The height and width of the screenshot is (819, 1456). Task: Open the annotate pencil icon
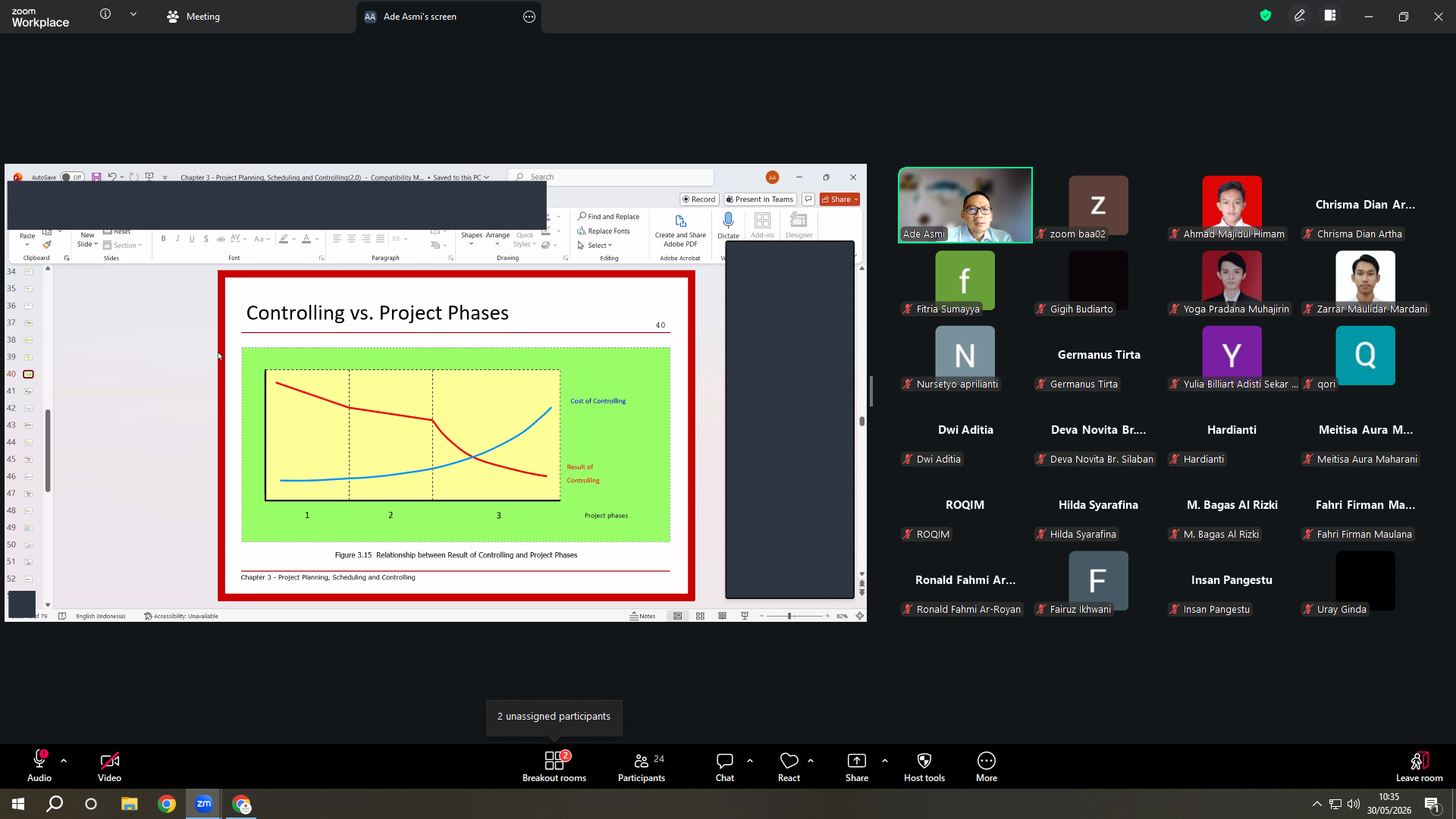1300,15
